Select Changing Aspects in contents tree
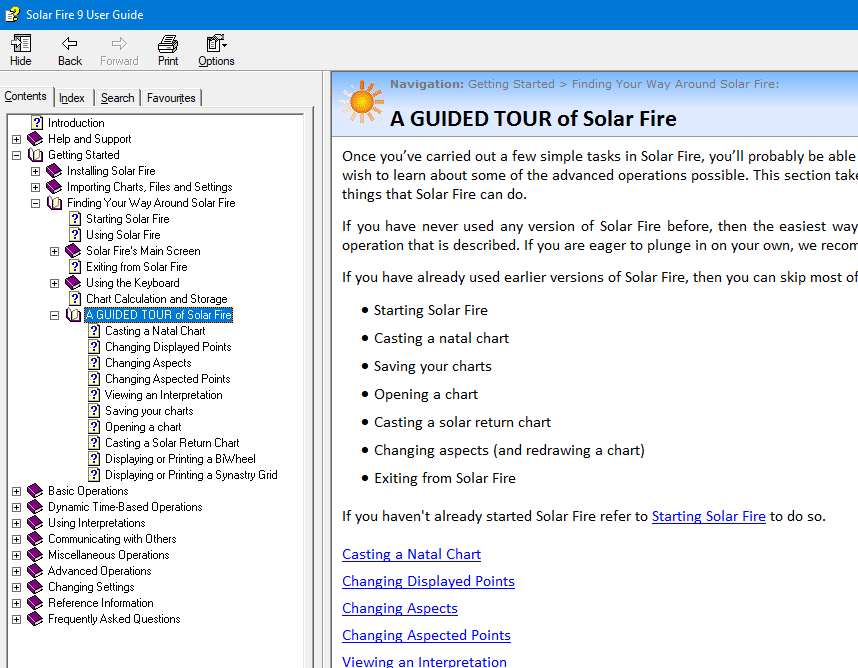Viewport: 858px width, 668px height. pyautogui.click(x=148, y=363)
